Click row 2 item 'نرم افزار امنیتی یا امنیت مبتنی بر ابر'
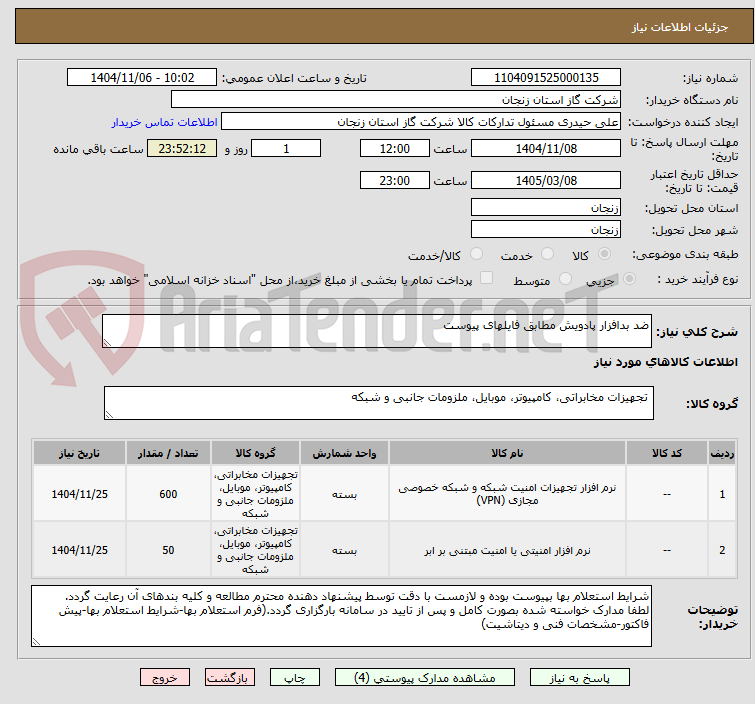This screenshot has width=755, height=704. (507, 550)
